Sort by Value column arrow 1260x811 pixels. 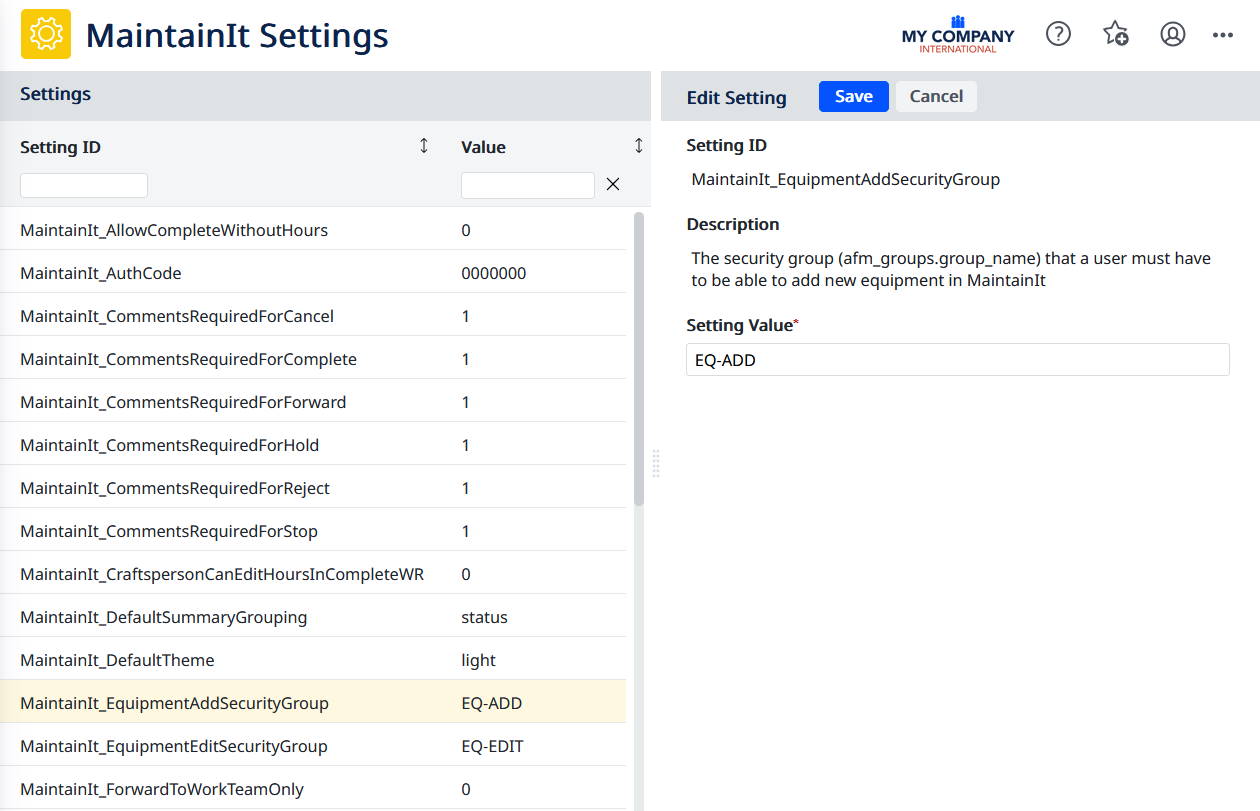pyautogui.click(x=639, y=146)
